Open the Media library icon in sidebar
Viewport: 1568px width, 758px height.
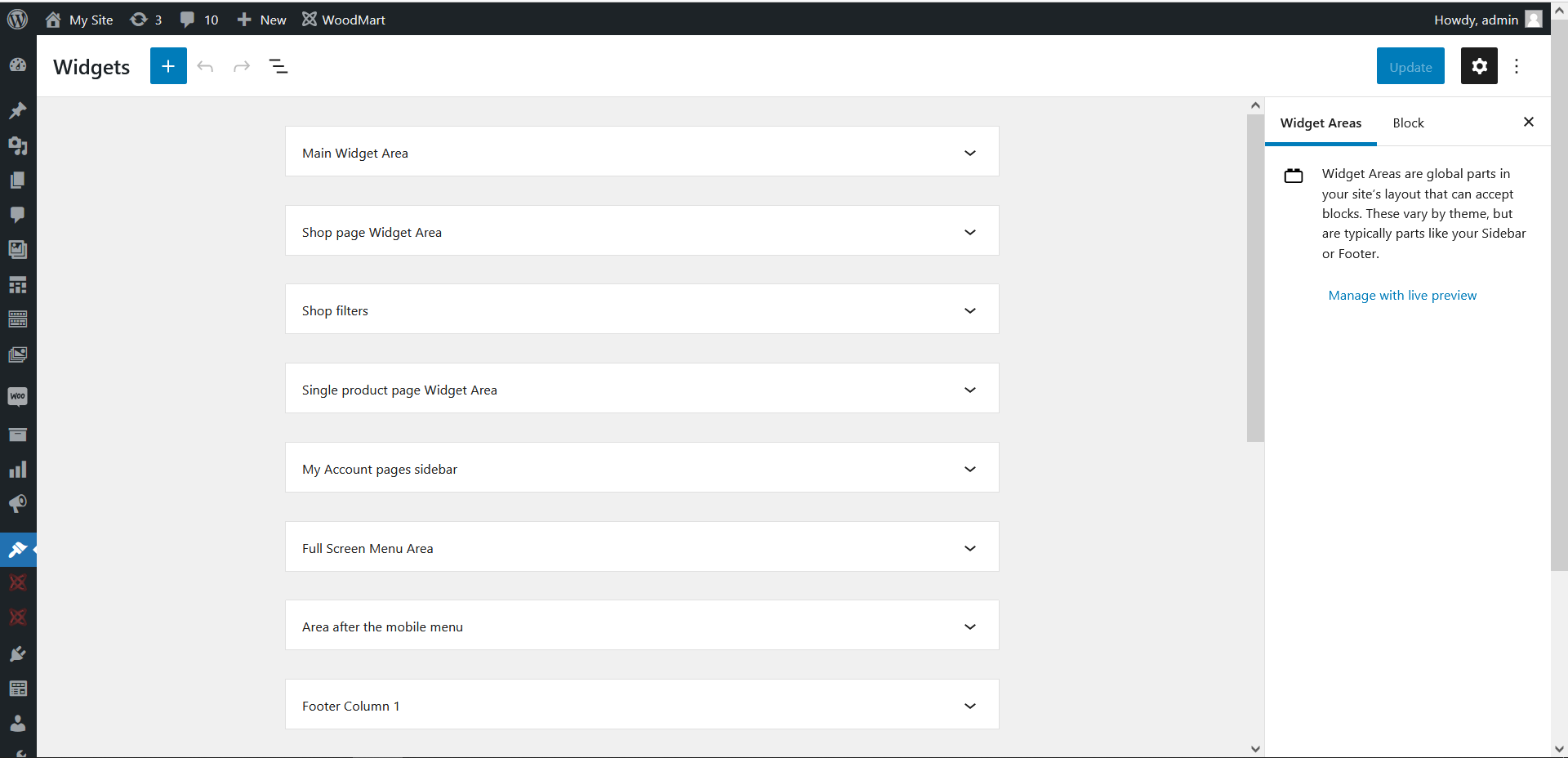(x=18, y=145)
